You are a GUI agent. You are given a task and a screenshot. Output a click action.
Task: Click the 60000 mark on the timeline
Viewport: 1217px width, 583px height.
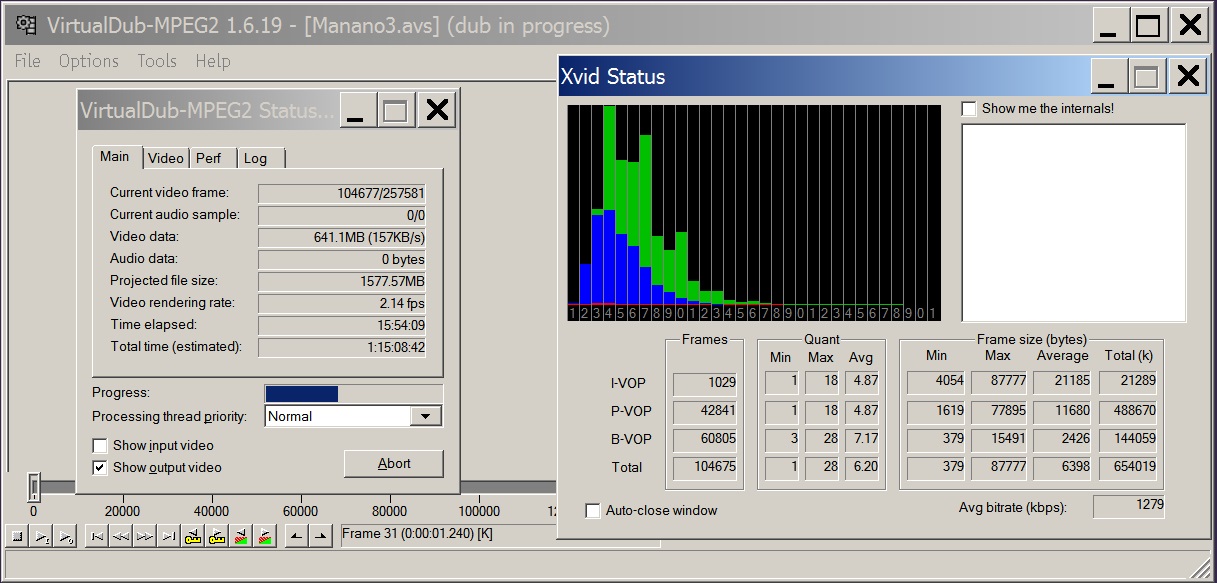click(300, 511)
